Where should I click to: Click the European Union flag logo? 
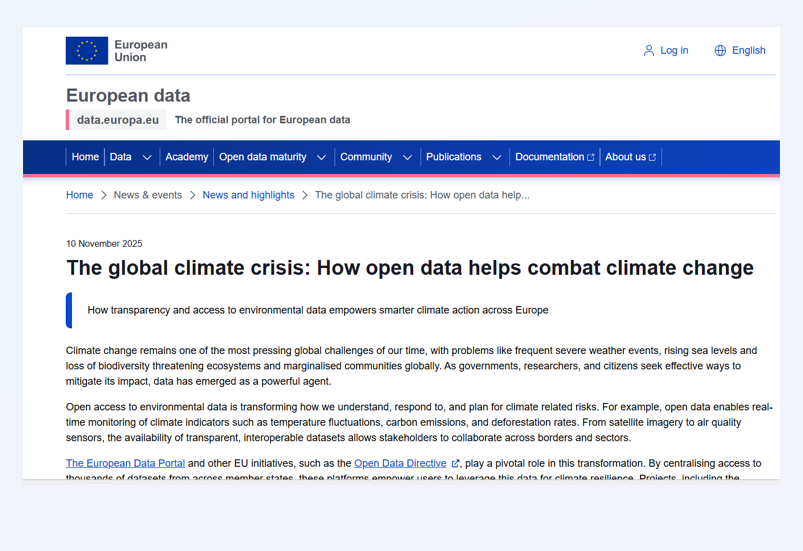tap(87, 51)
